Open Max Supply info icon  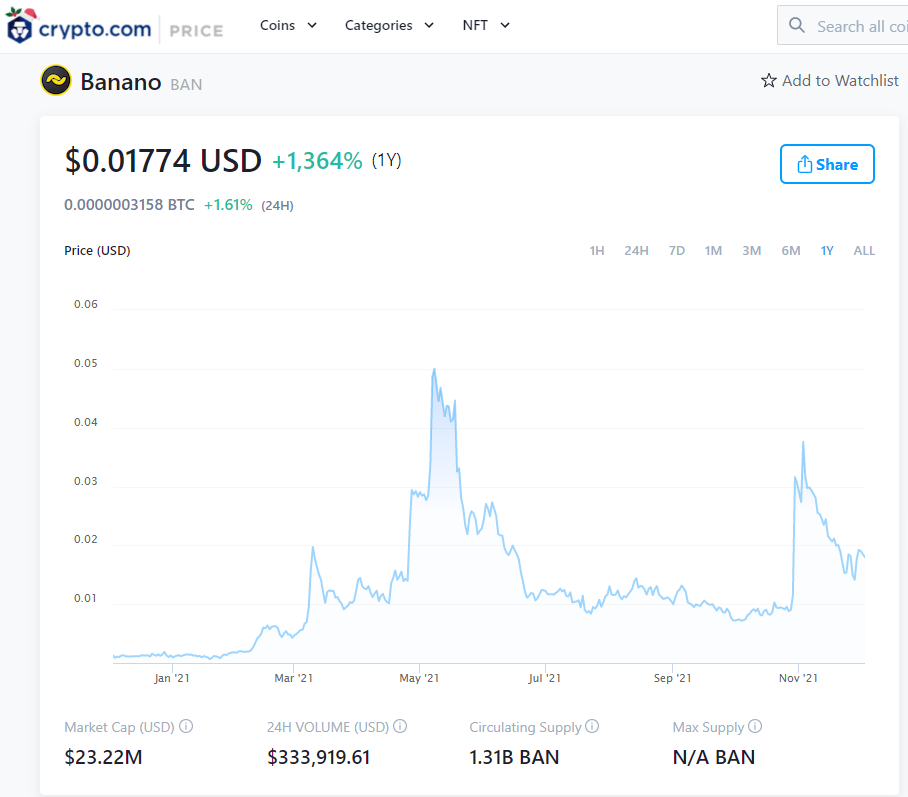click(x=755, y=726)
